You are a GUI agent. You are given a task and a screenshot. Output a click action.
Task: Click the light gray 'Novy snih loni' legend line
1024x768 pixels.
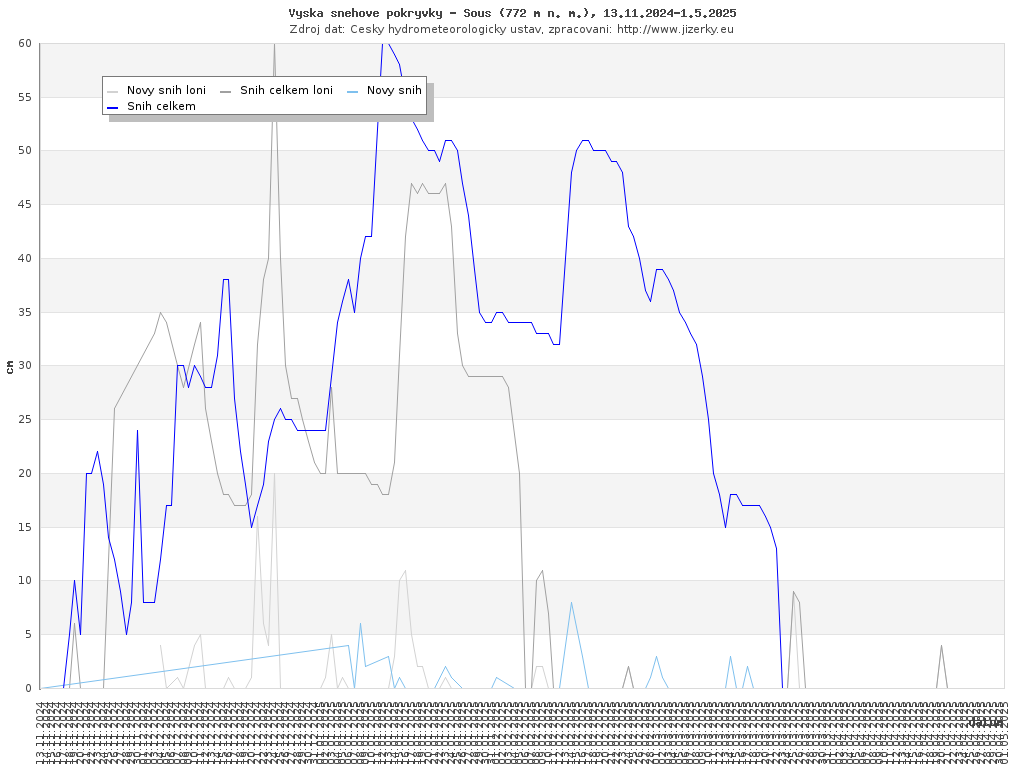click(114, 90)
